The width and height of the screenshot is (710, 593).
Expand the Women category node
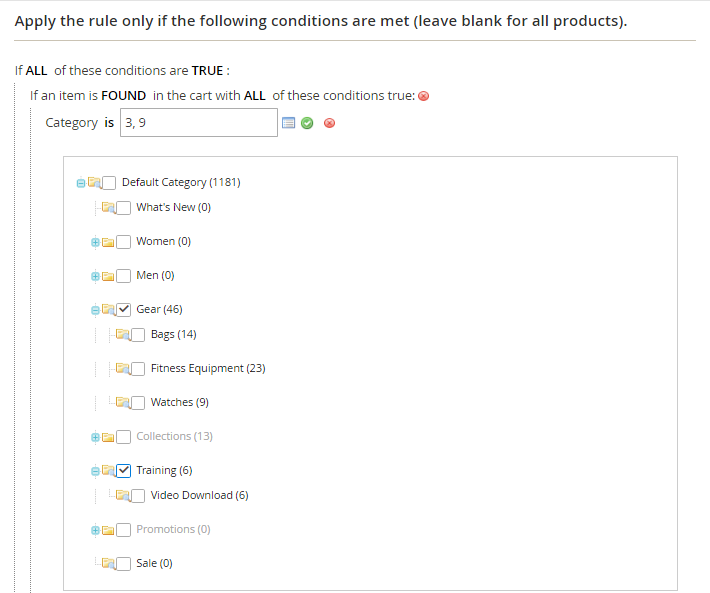(x=95, y=242)
